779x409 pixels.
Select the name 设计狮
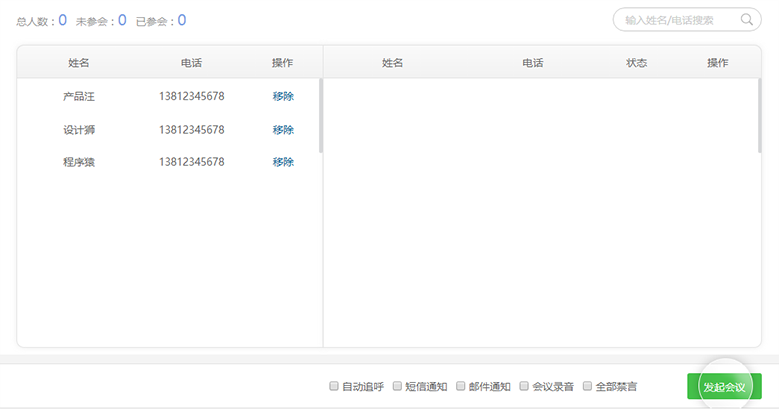[78, 130]
